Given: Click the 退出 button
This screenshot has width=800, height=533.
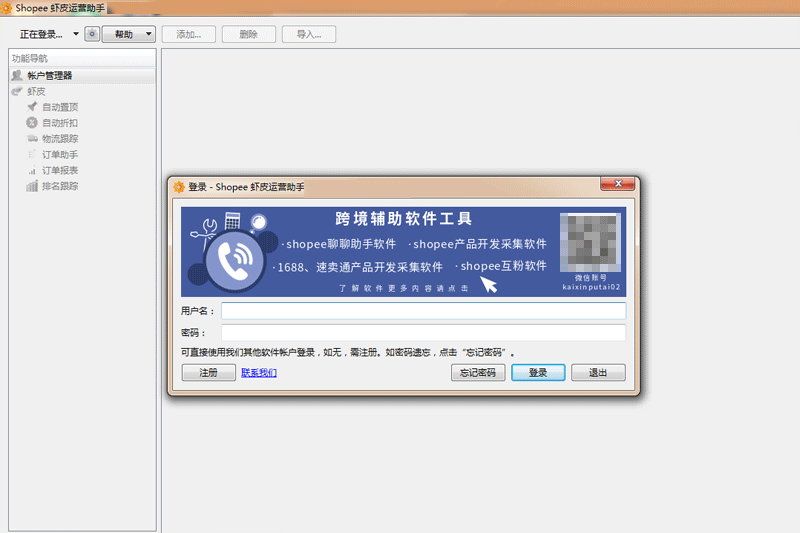Looking at the screenshot, I should click(x=598, y=372).
